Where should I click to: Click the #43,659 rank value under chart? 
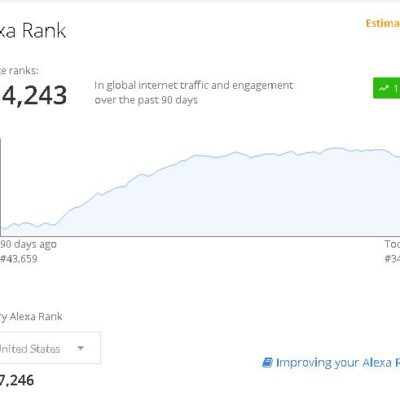pyautogui.click(x=19, y=259)
